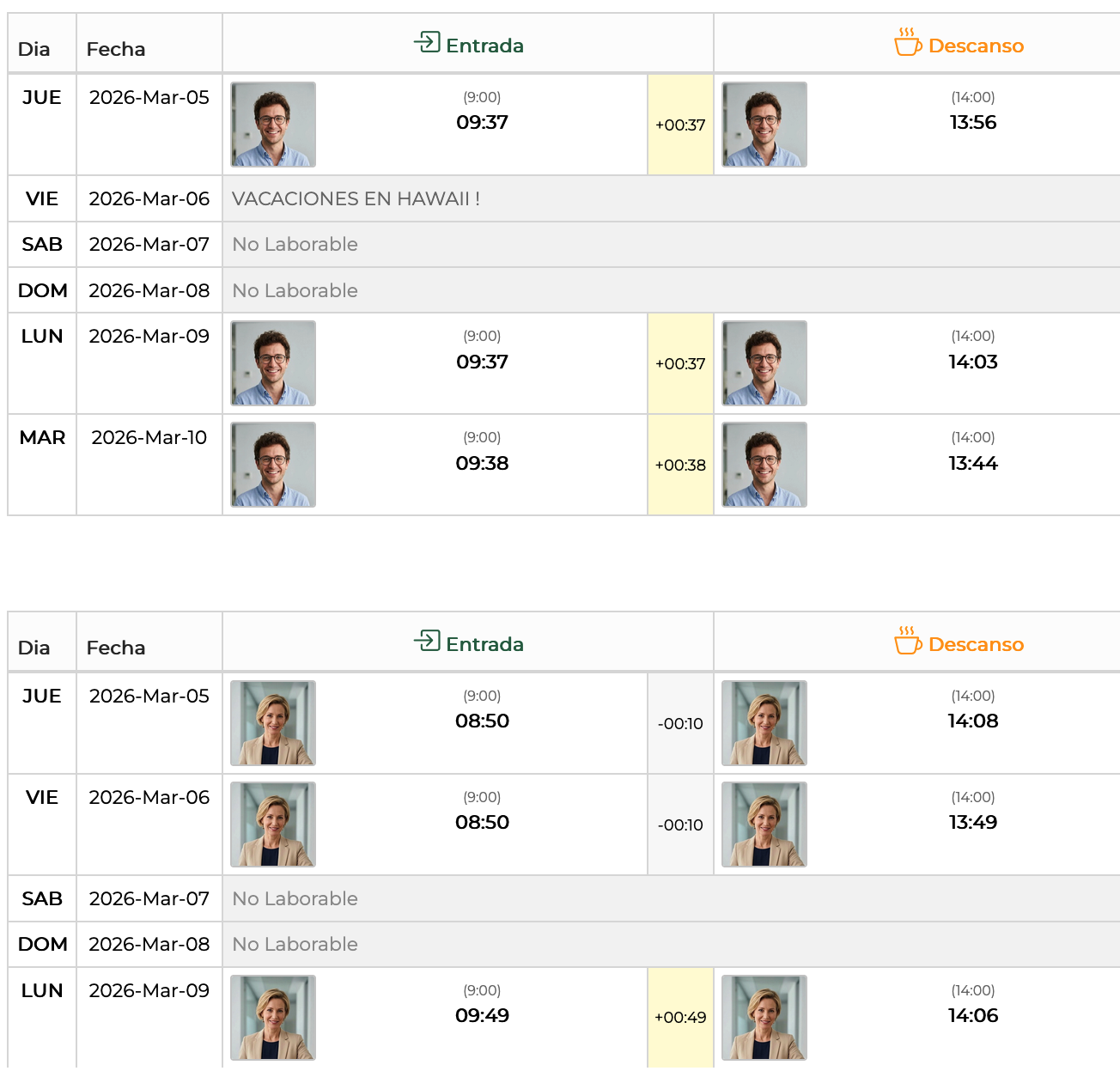
Task: Select the VACACIONES EN HAWAII row
Action: click(x=356, y=199)
